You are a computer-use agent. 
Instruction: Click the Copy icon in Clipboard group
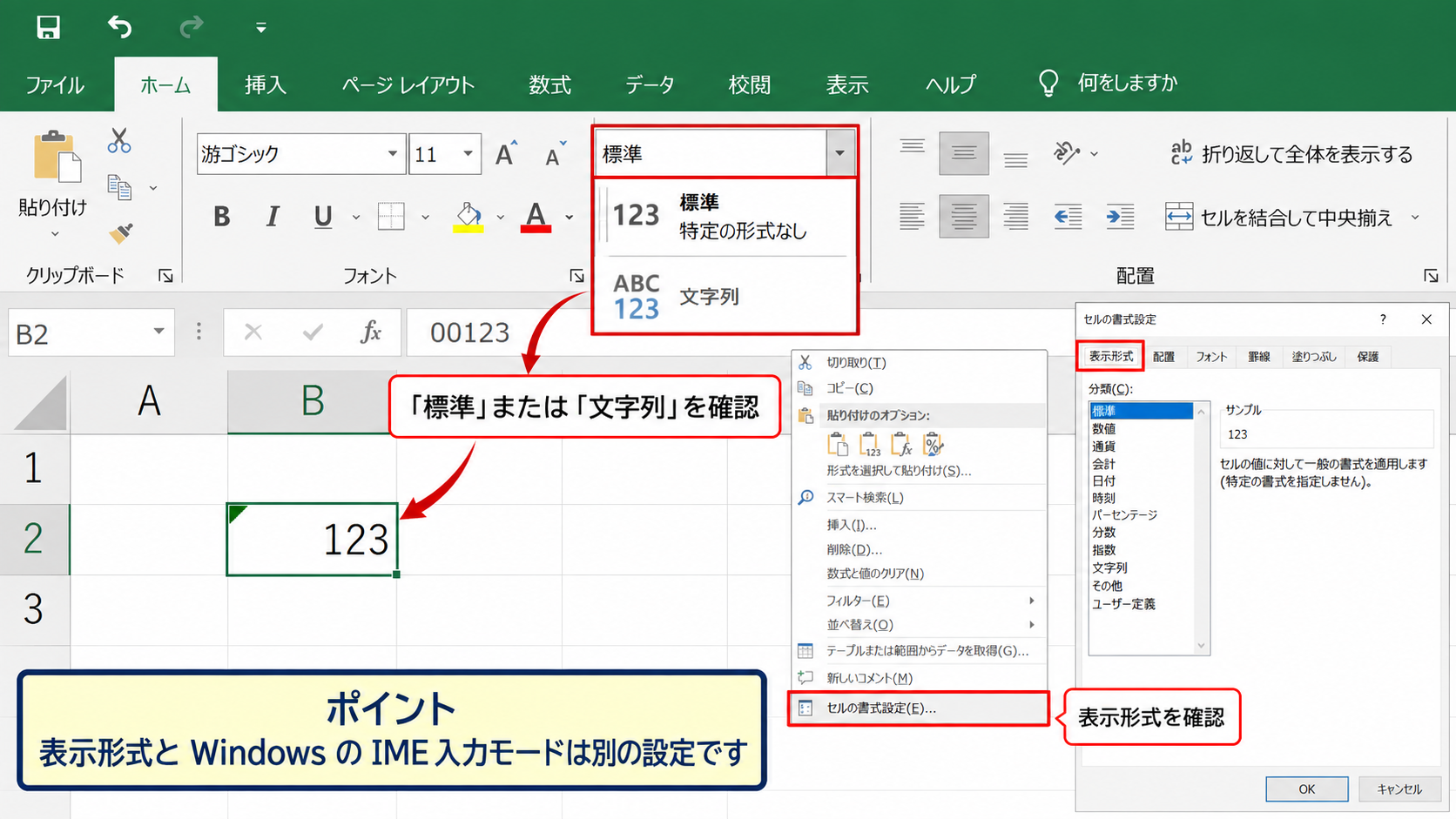click(119, 187)
